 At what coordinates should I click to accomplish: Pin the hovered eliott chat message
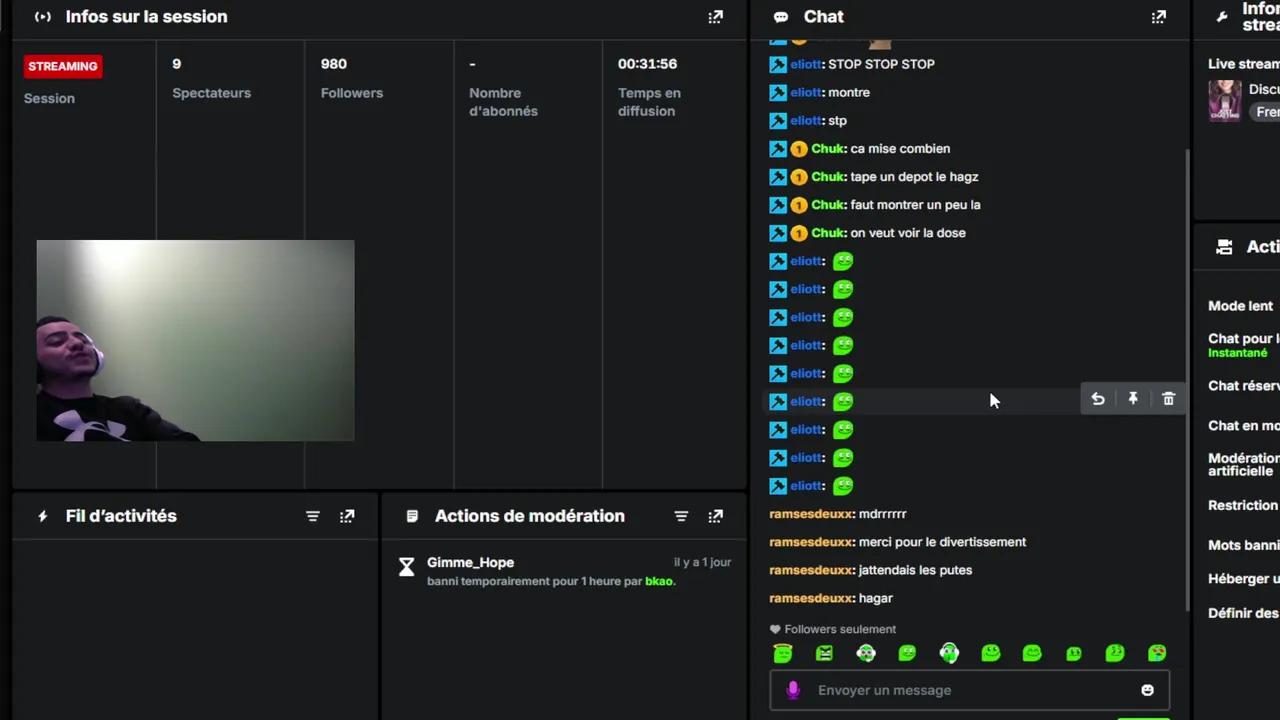tap(1133, 399)
